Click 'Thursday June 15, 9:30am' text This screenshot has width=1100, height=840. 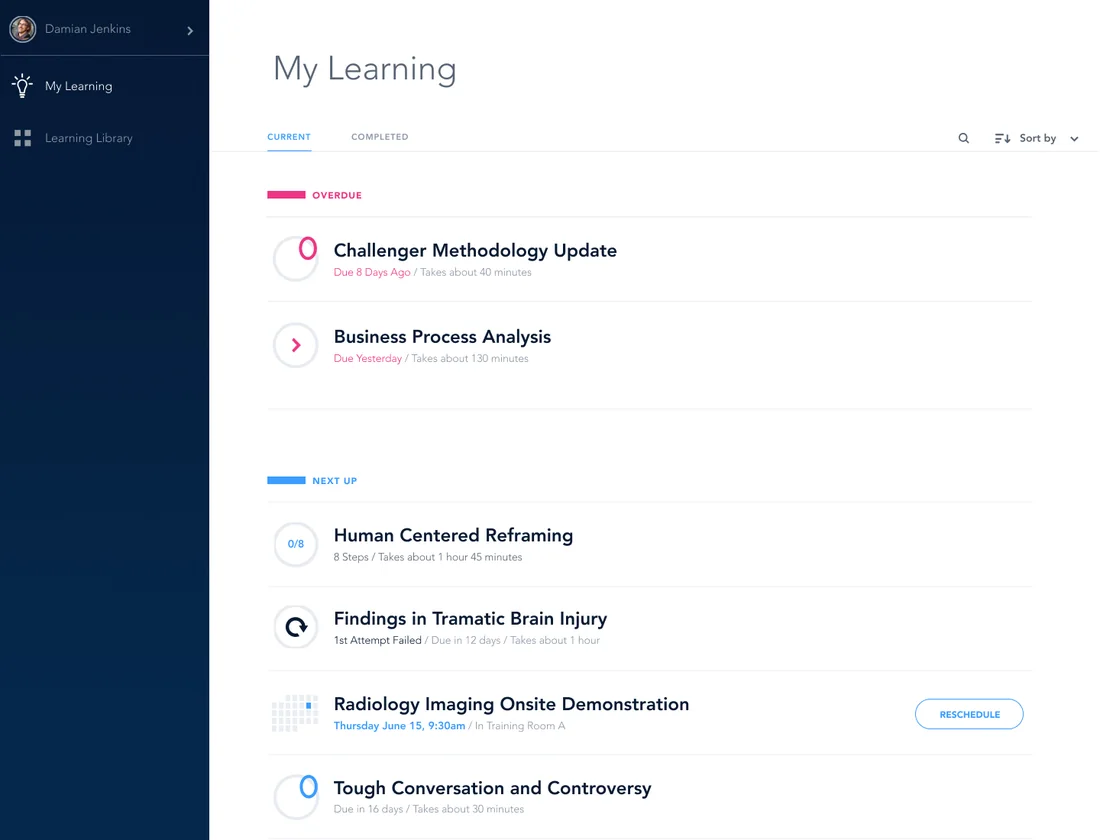point(399,726)
